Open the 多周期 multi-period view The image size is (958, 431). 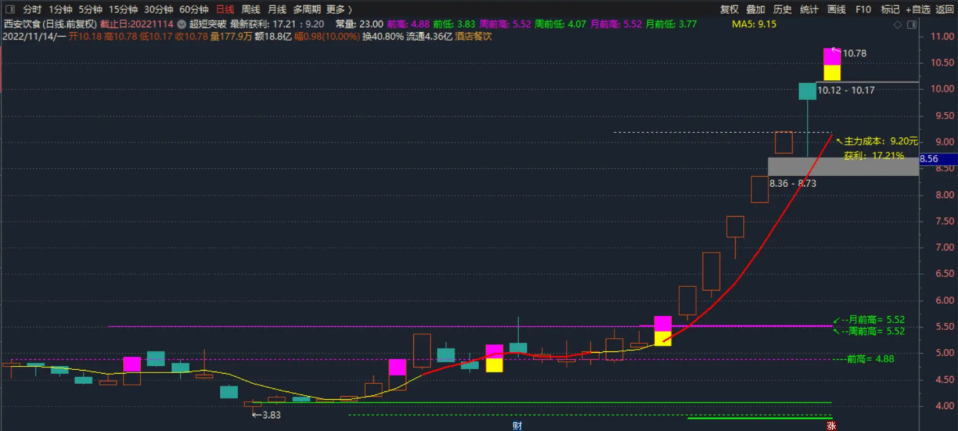(x=304, y=8)
